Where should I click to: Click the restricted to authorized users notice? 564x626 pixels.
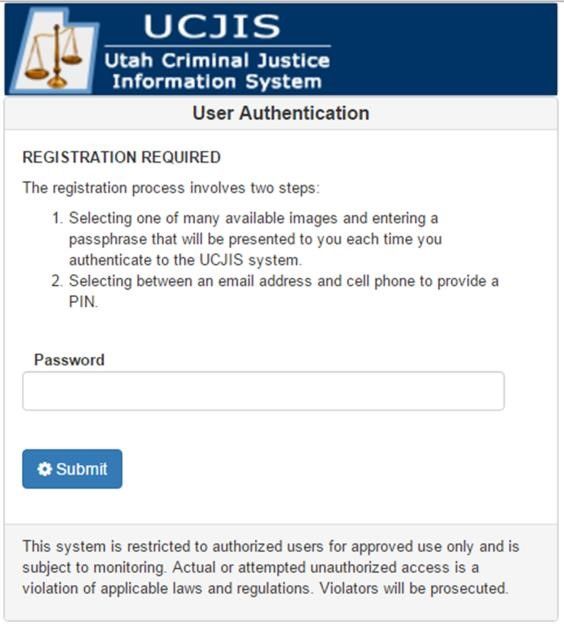[x=271, y=546]
